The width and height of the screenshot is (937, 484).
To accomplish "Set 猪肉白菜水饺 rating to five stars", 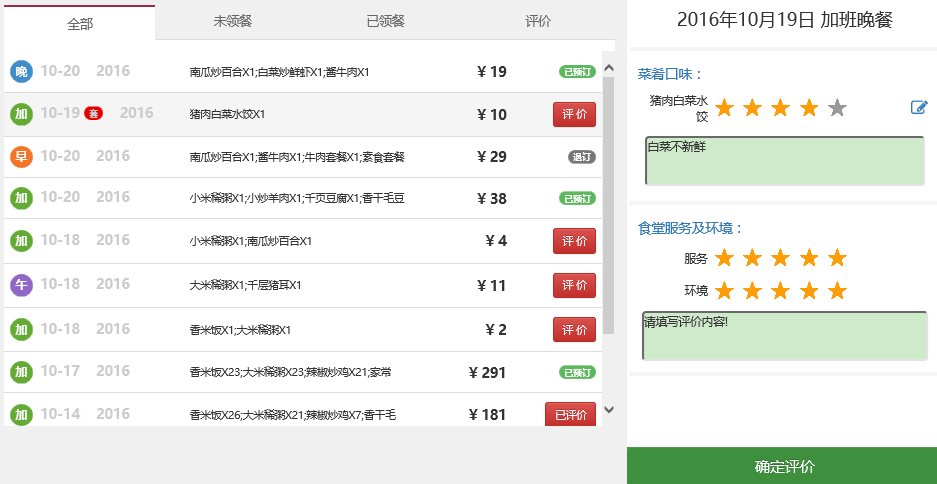I will pyautogui.click(x=838, y=108).
